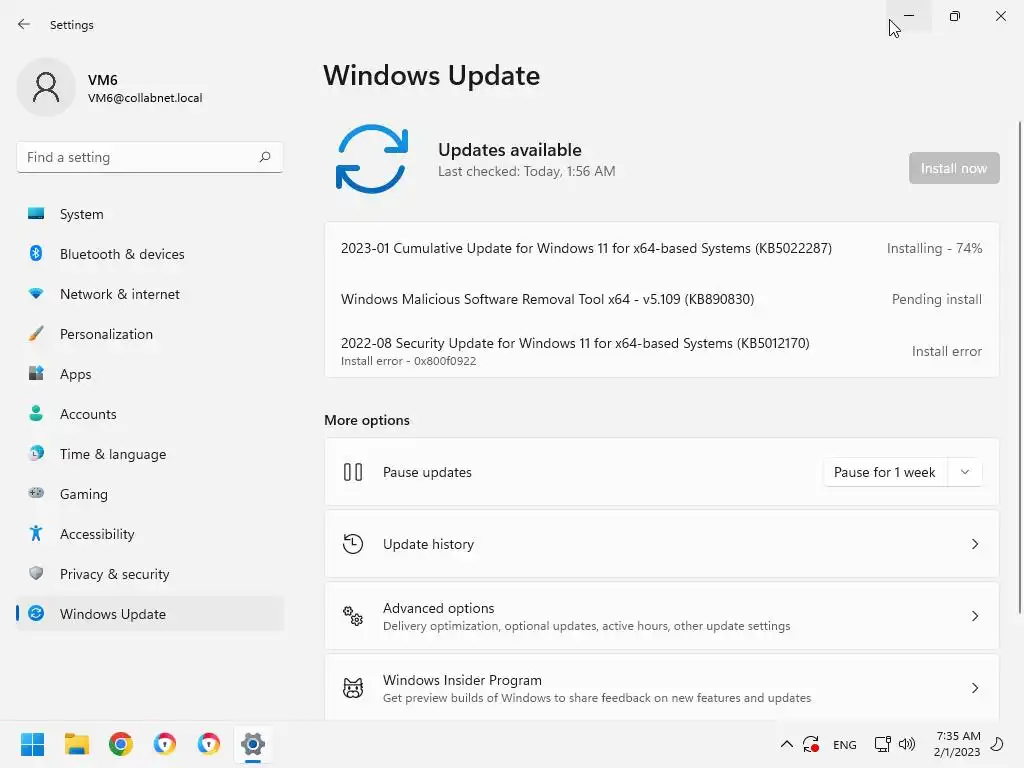
Task: Open the VM6 user profile avatar
Action: (46, 87)
